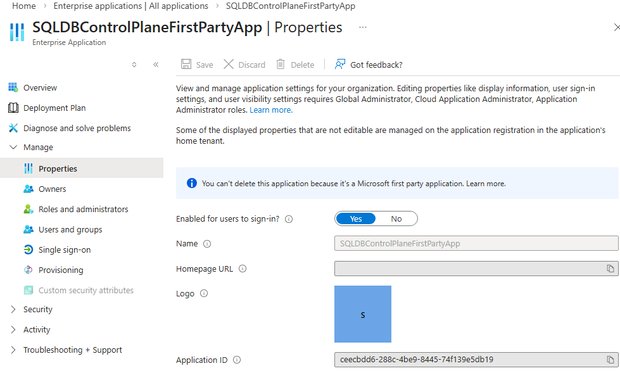620x373 pixels.
Task: Select Roles and administrators menu item
Action: pyautogui.click(x=83, y=209)
